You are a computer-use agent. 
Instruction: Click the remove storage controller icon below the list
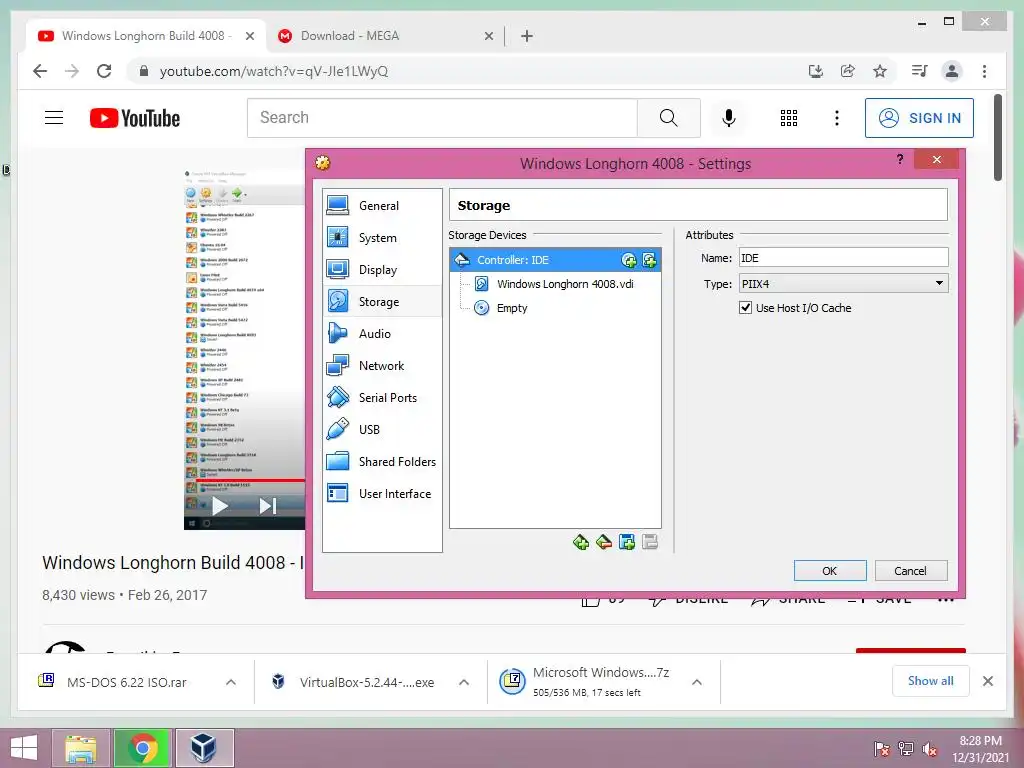(603, 542)
